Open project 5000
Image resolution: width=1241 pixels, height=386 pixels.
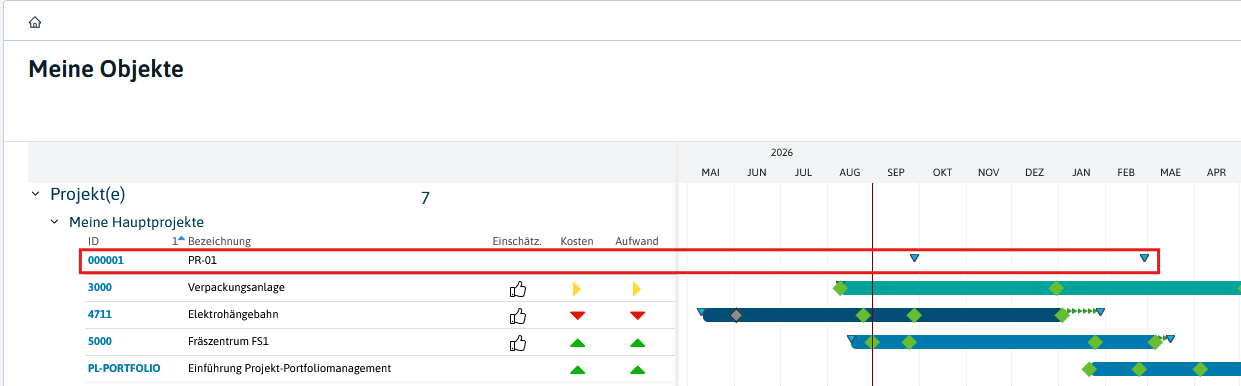coord(100,341)
